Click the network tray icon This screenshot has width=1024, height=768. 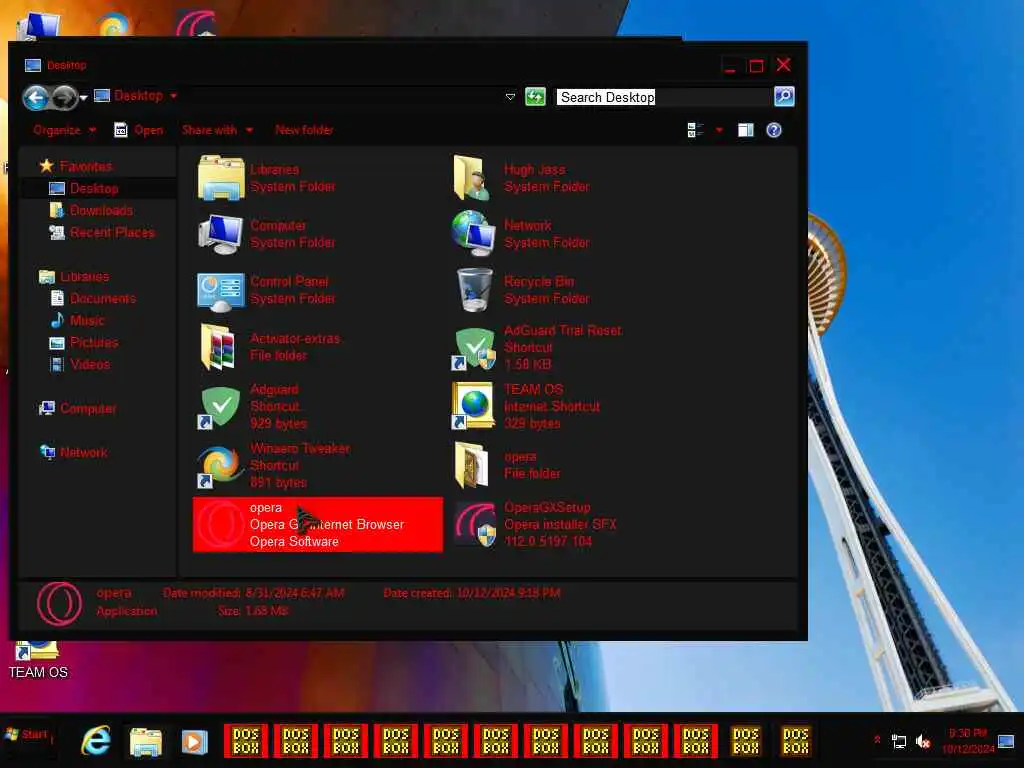899,741
